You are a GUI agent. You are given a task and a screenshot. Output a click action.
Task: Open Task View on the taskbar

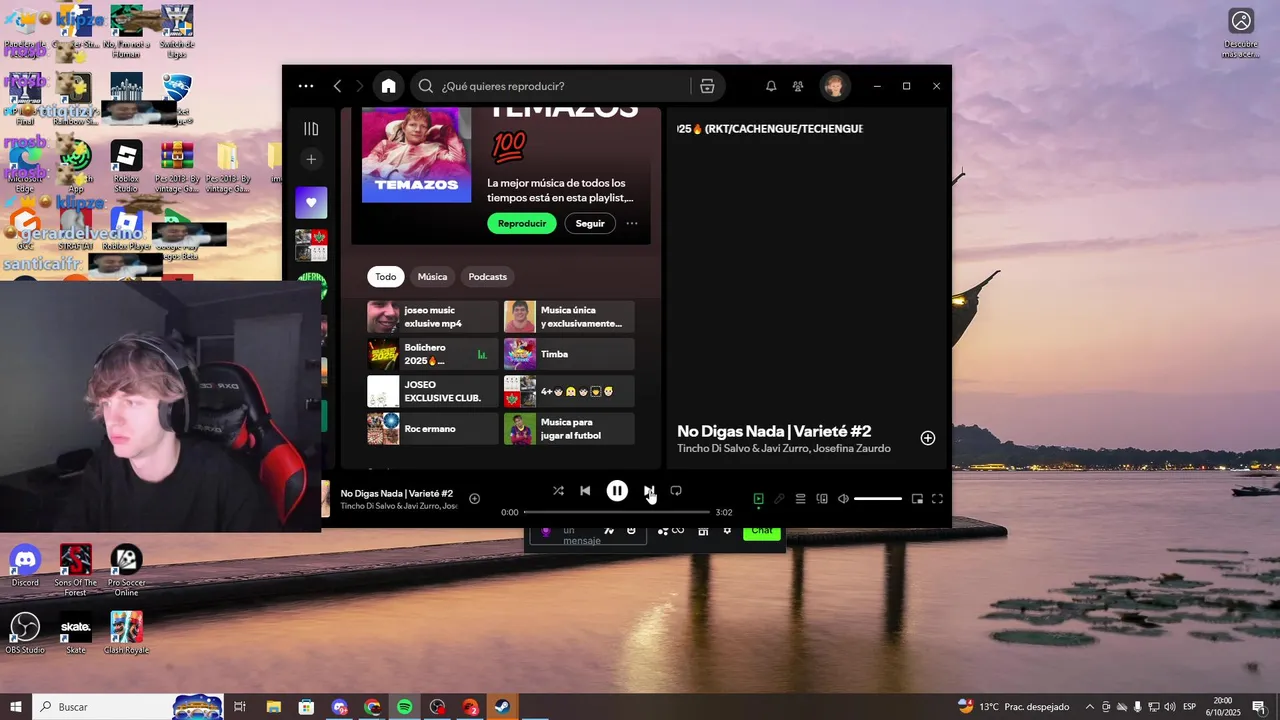tap(240, 707)
